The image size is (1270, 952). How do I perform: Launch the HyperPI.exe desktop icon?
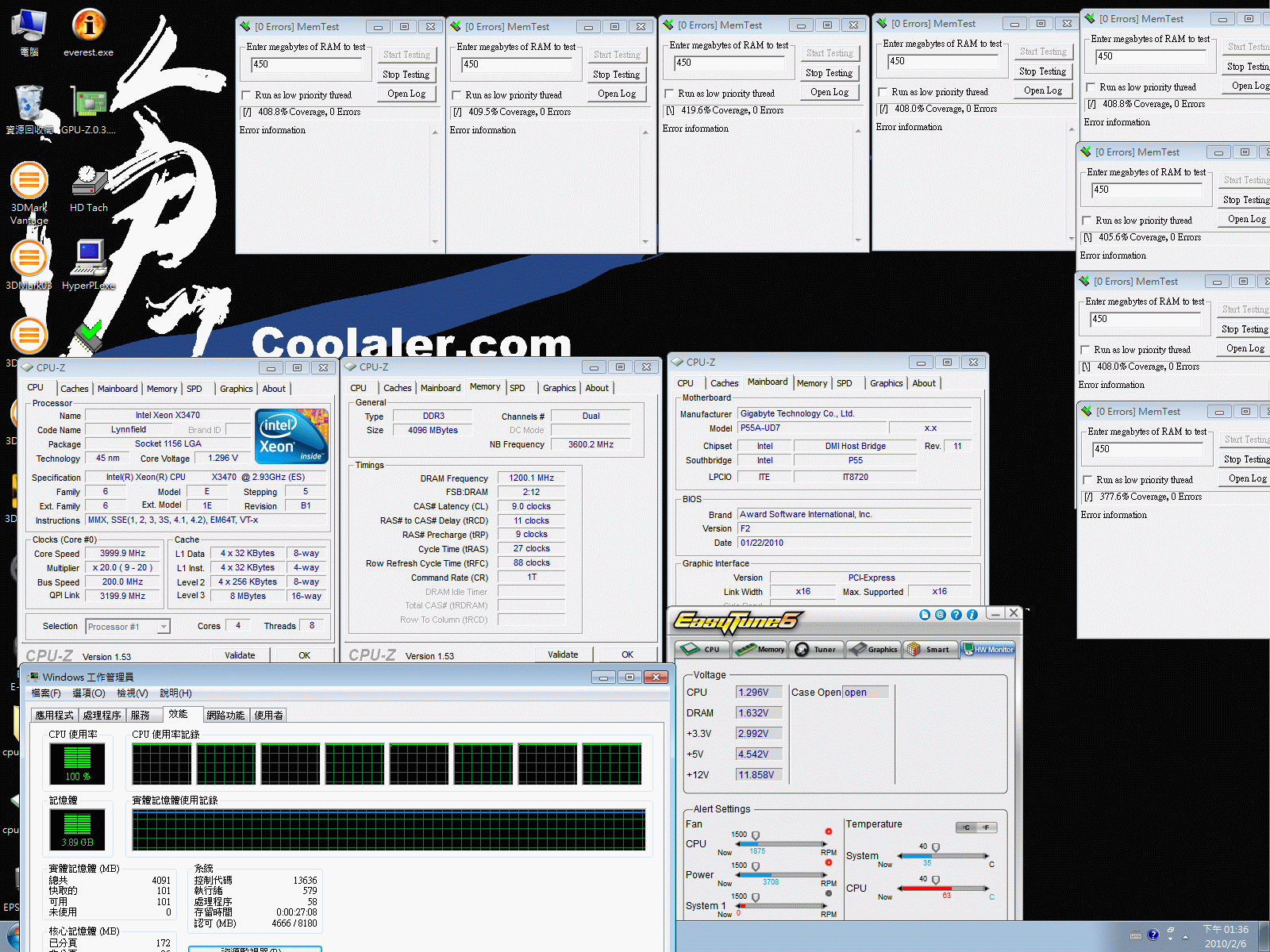point(88,264)
